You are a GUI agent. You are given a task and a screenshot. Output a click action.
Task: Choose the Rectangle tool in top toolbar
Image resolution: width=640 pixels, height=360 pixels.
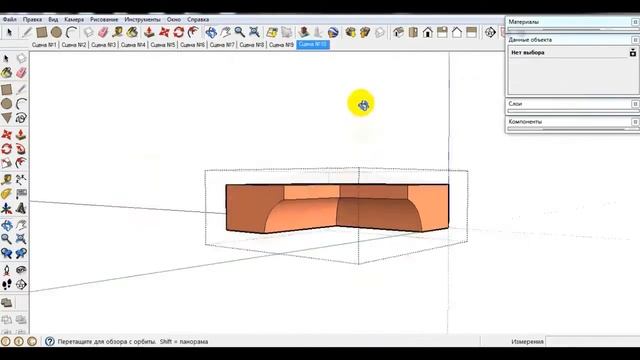click(42, 32)
